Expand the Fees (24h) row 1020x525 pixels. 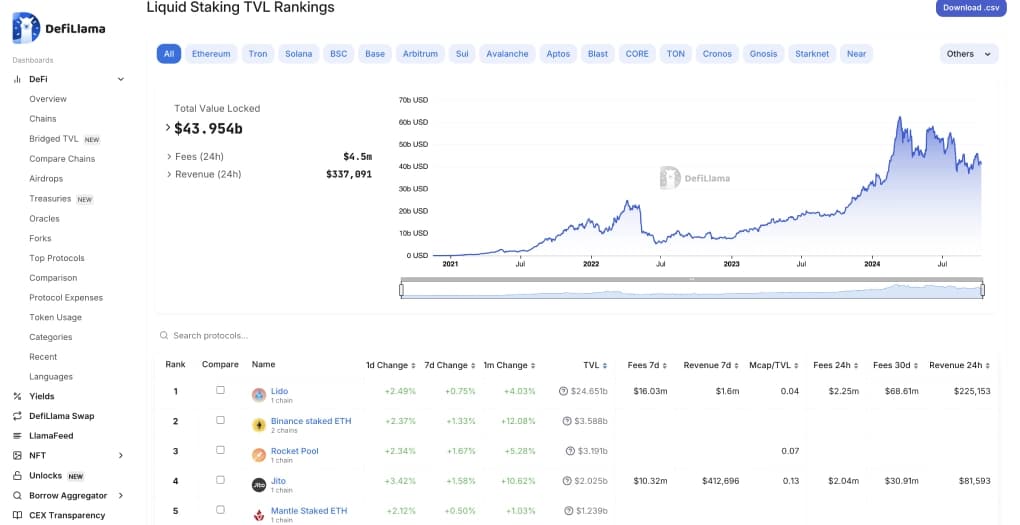168,156
